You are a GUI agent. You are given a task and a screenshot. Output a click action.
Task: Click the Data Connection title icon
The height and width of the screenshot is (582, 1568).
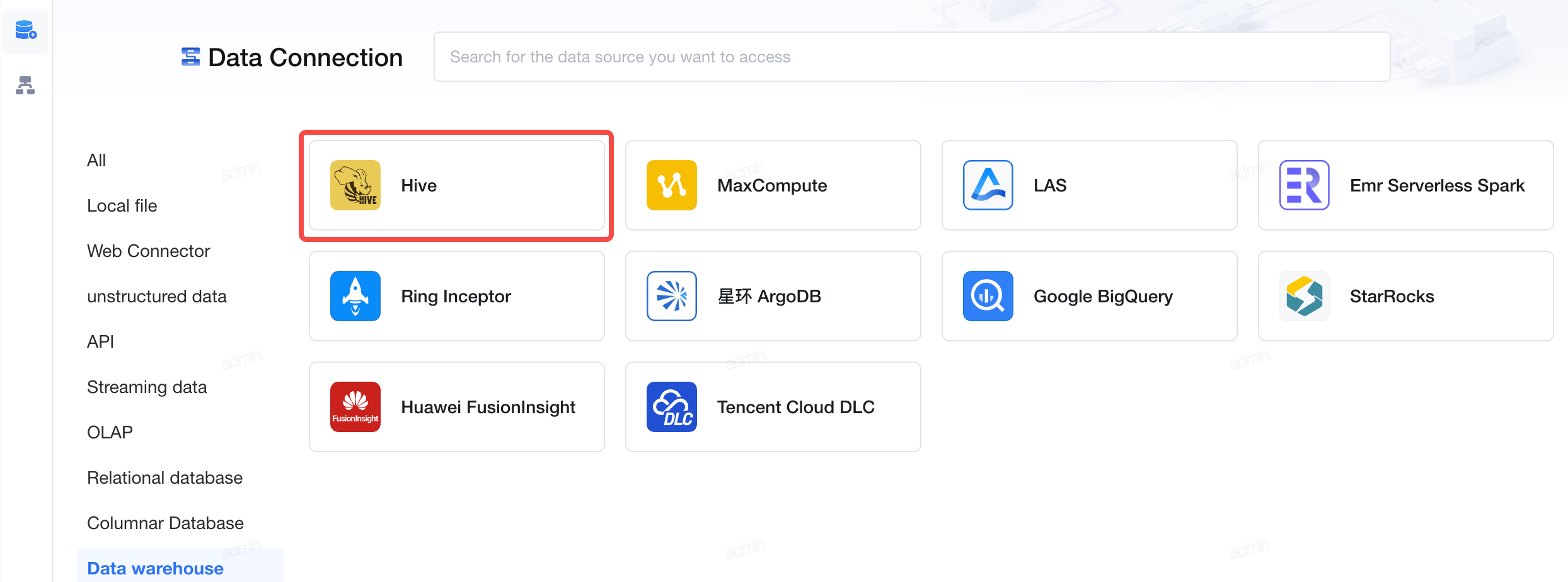(x=191, y=57)
